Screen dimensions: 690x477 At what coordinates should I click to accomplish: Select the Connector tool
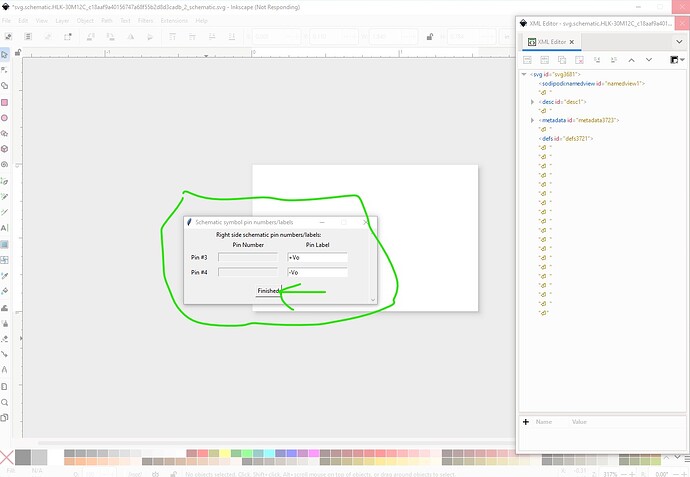click(4, 354)
